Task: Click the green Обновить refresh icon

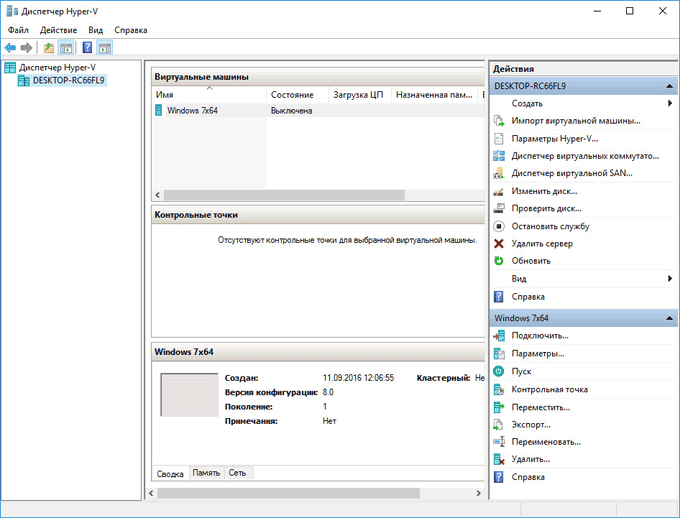Action: [x=499, y=261]
